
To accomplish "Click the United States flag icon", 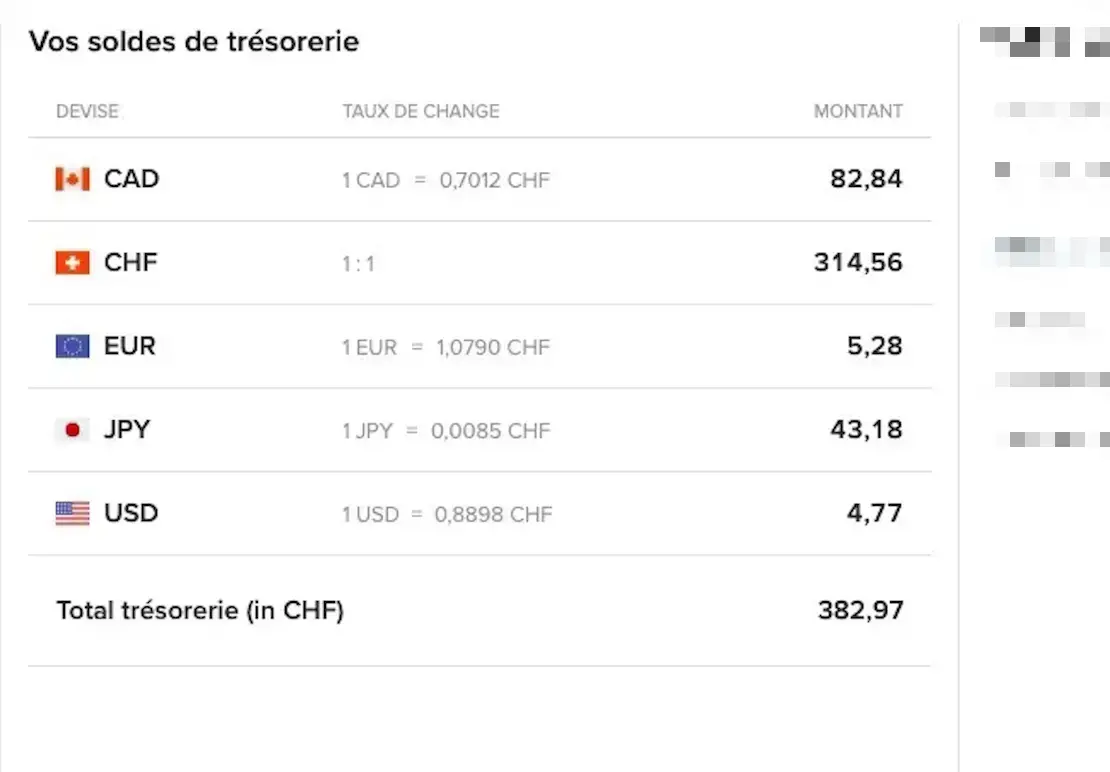I will [72, 514].
